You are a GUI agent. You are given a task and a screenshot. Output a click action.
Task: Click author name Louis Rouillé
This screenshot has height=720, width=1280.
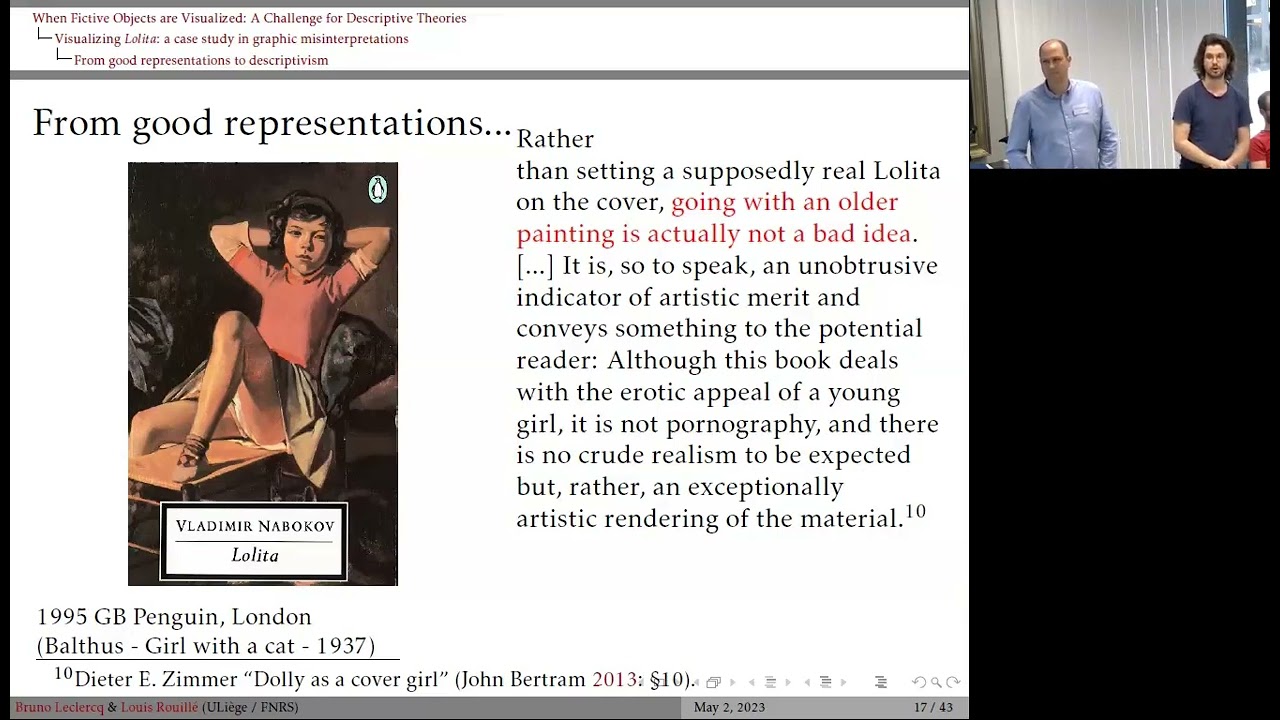pyautogui.click(x=159, y=707)
